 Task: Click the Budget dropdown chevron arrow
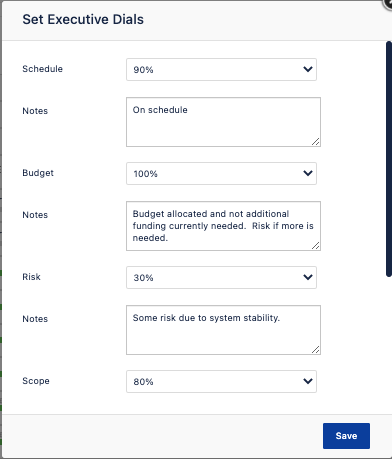point(308,173)
